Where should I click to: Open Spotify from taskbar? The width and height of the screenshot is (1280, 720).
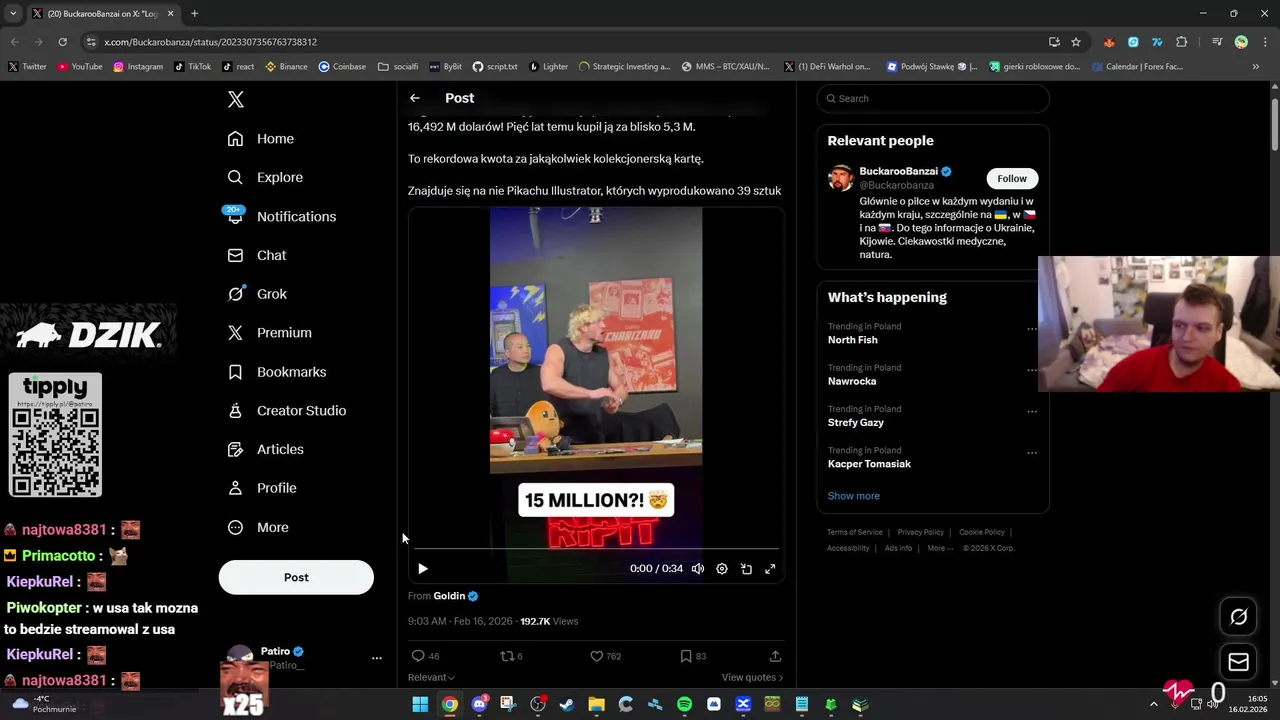tap(684, 704)
